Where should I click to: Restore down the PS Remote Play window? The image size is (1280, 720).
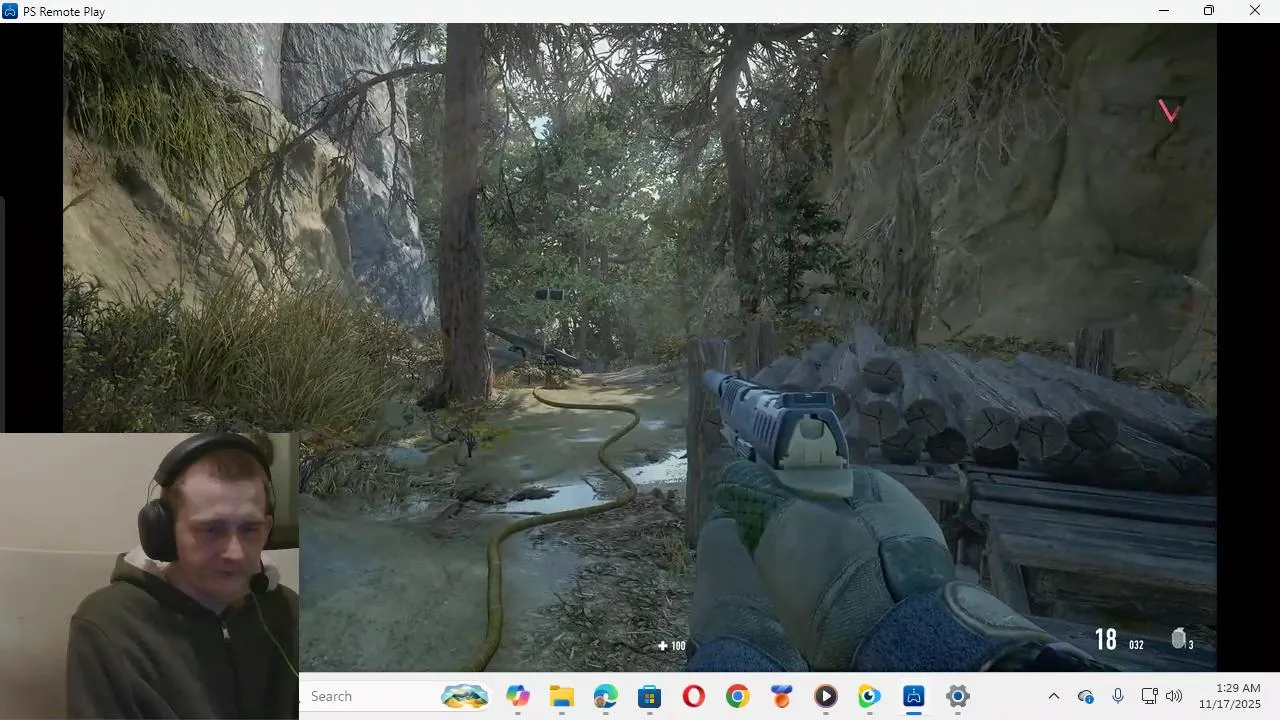[1209, 11]
